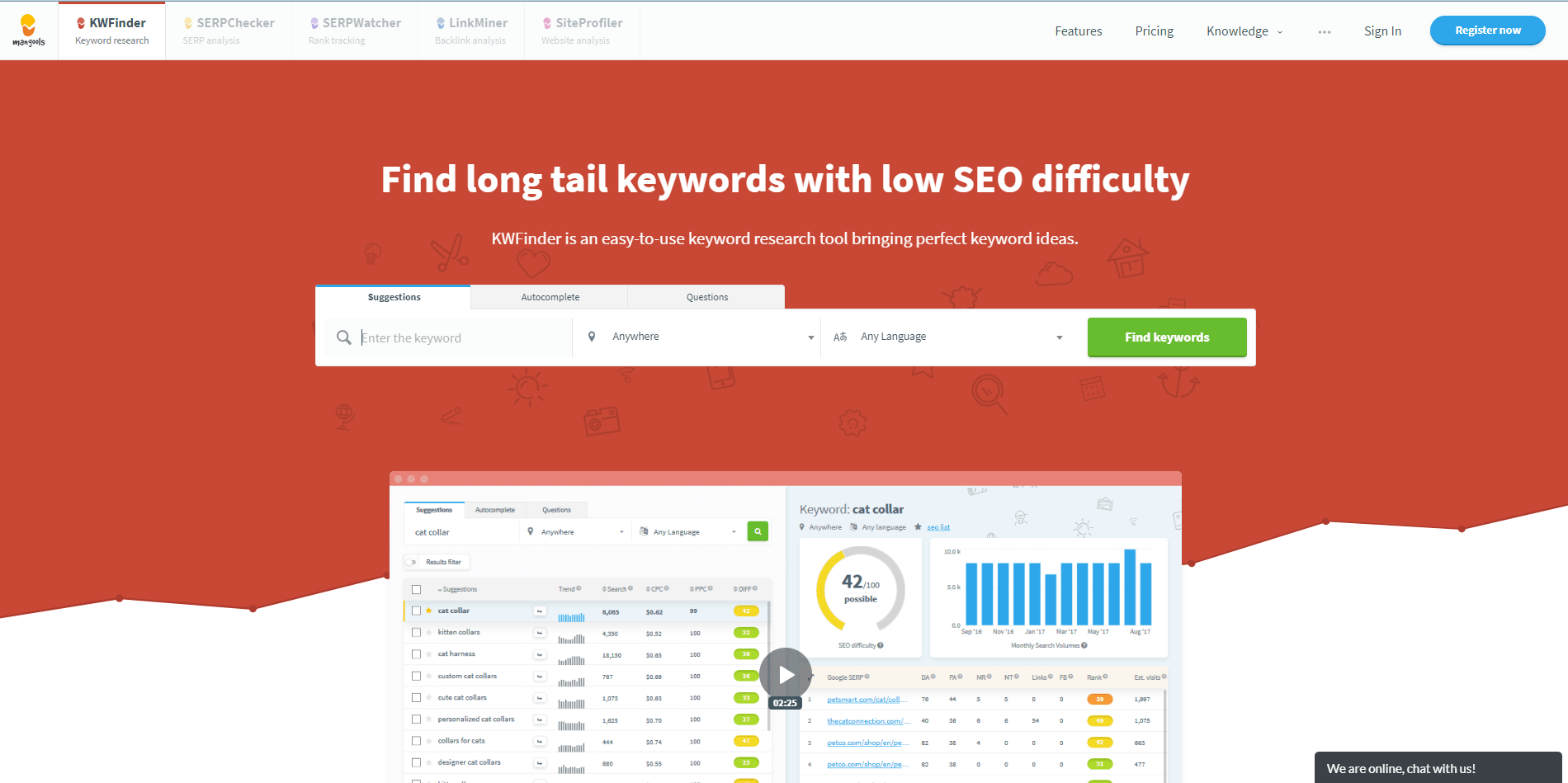Go to the Features page
The width and height of the screenshot is (1568, 783).
1078,31
